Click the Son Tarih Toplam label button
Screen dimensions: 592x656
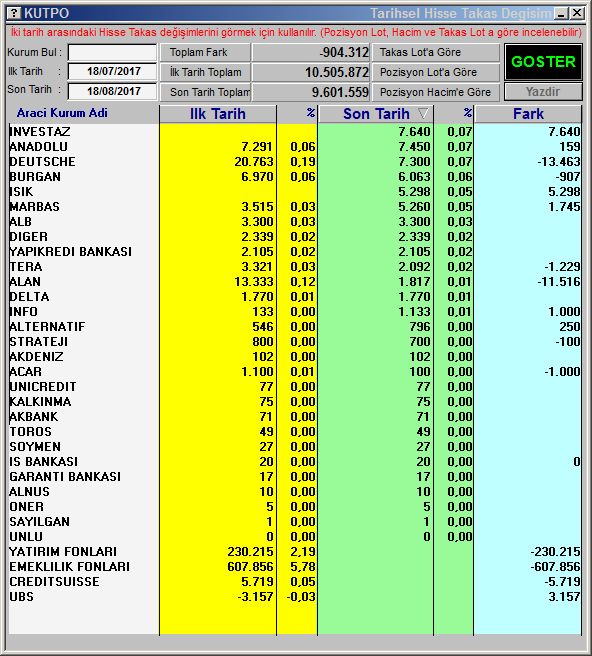(205, 92)
